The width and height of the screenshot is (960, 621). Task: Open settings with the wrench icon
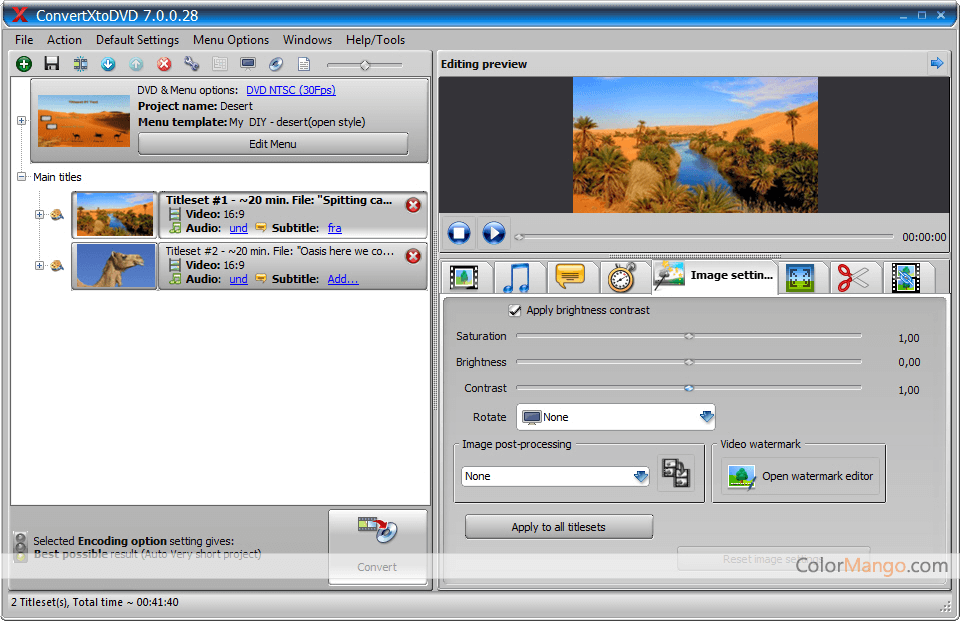coord(192,64)
